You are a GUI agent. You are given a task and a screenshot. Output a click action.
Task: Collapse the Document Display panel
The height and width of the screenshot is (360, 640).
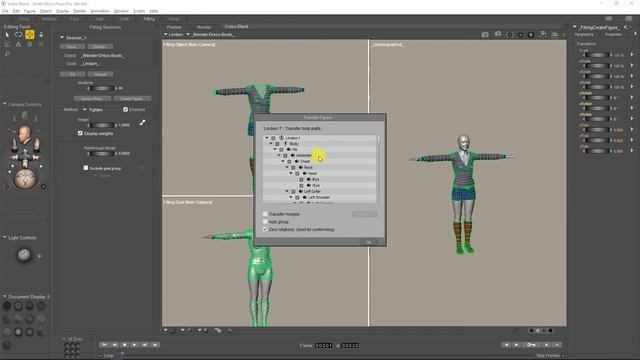click(x=4, y=297)
